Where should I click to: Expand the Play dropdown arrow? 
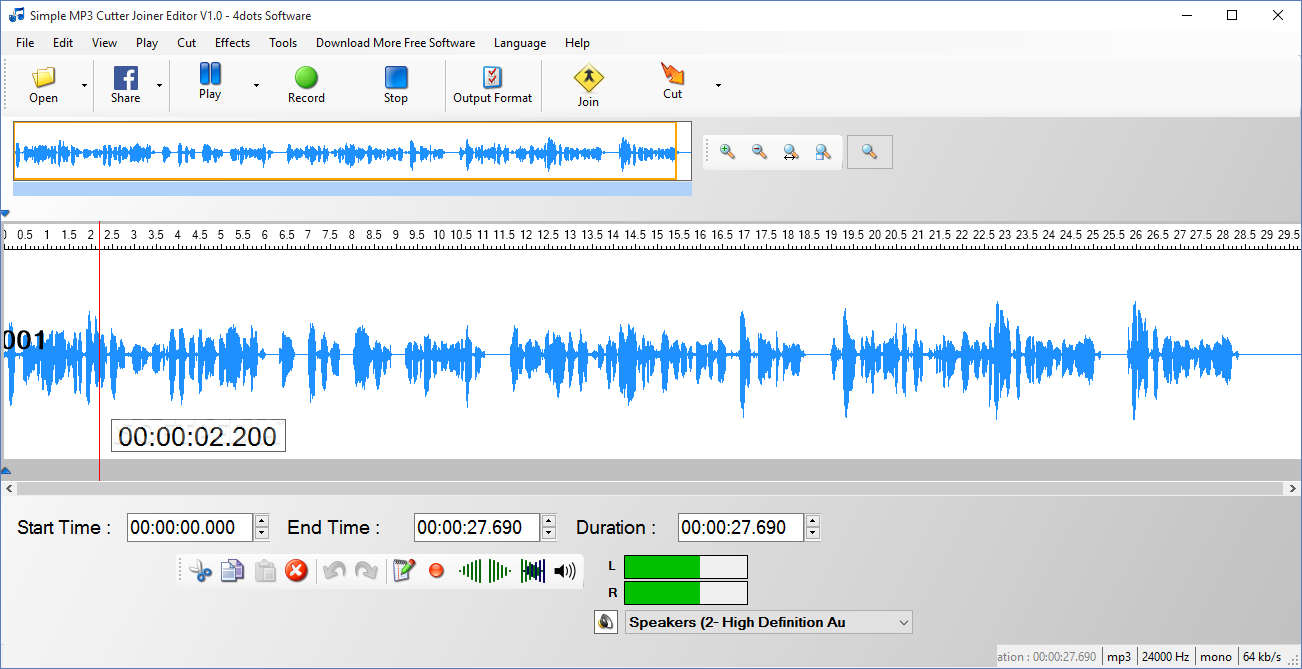click(256, 85)
